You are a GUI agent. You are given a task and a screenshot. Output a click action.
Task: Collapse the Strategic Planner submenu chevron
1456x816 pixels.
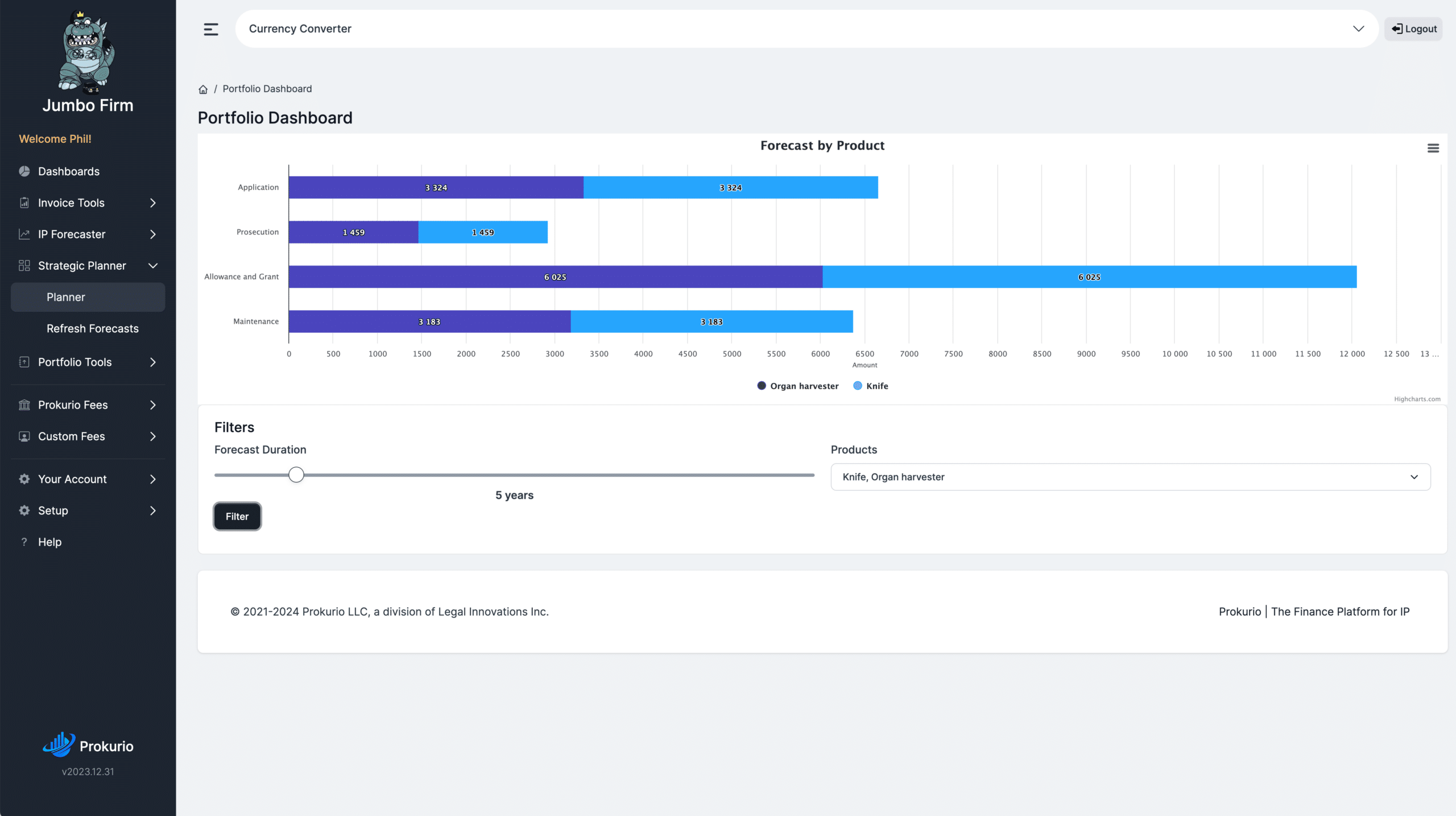(152, 266)
